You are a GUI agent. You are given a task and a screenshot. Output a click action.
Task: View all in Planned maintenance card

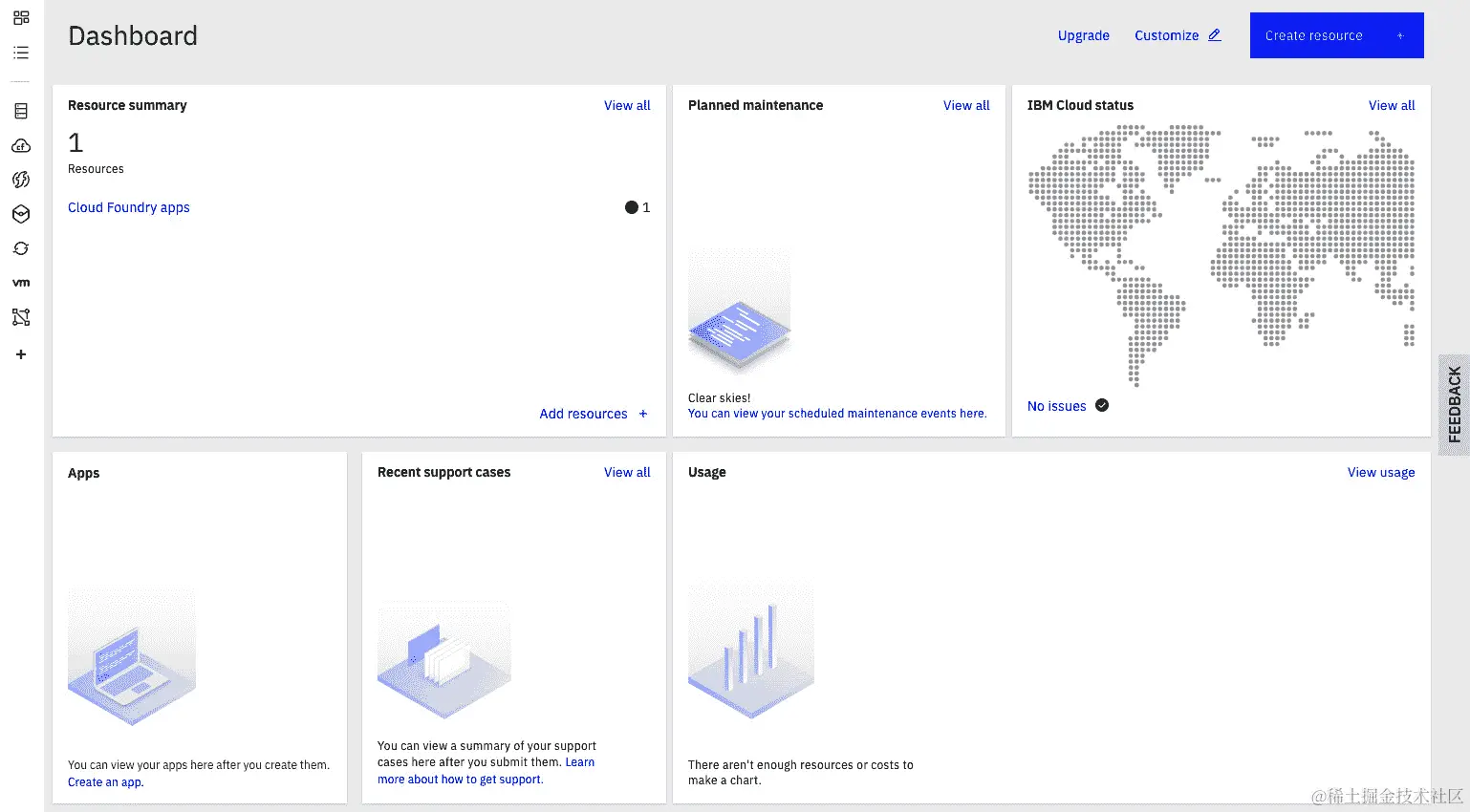pos(966,105)
